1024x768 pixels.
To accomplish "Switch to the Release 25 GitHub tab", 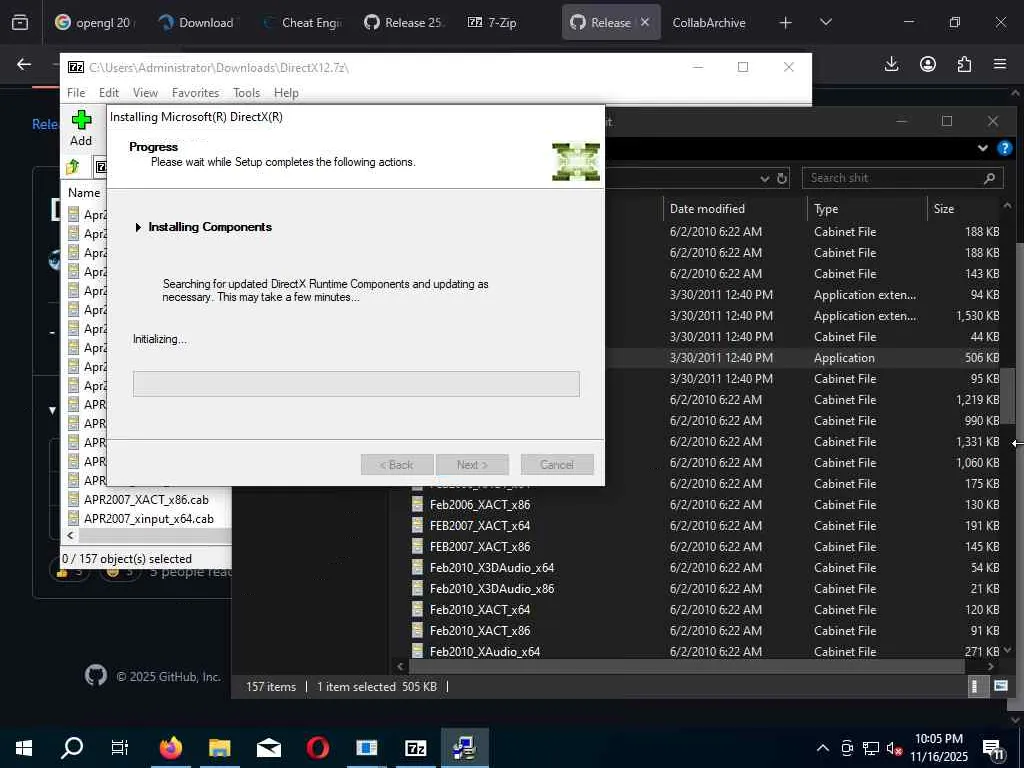I will [x=405, y=23].
